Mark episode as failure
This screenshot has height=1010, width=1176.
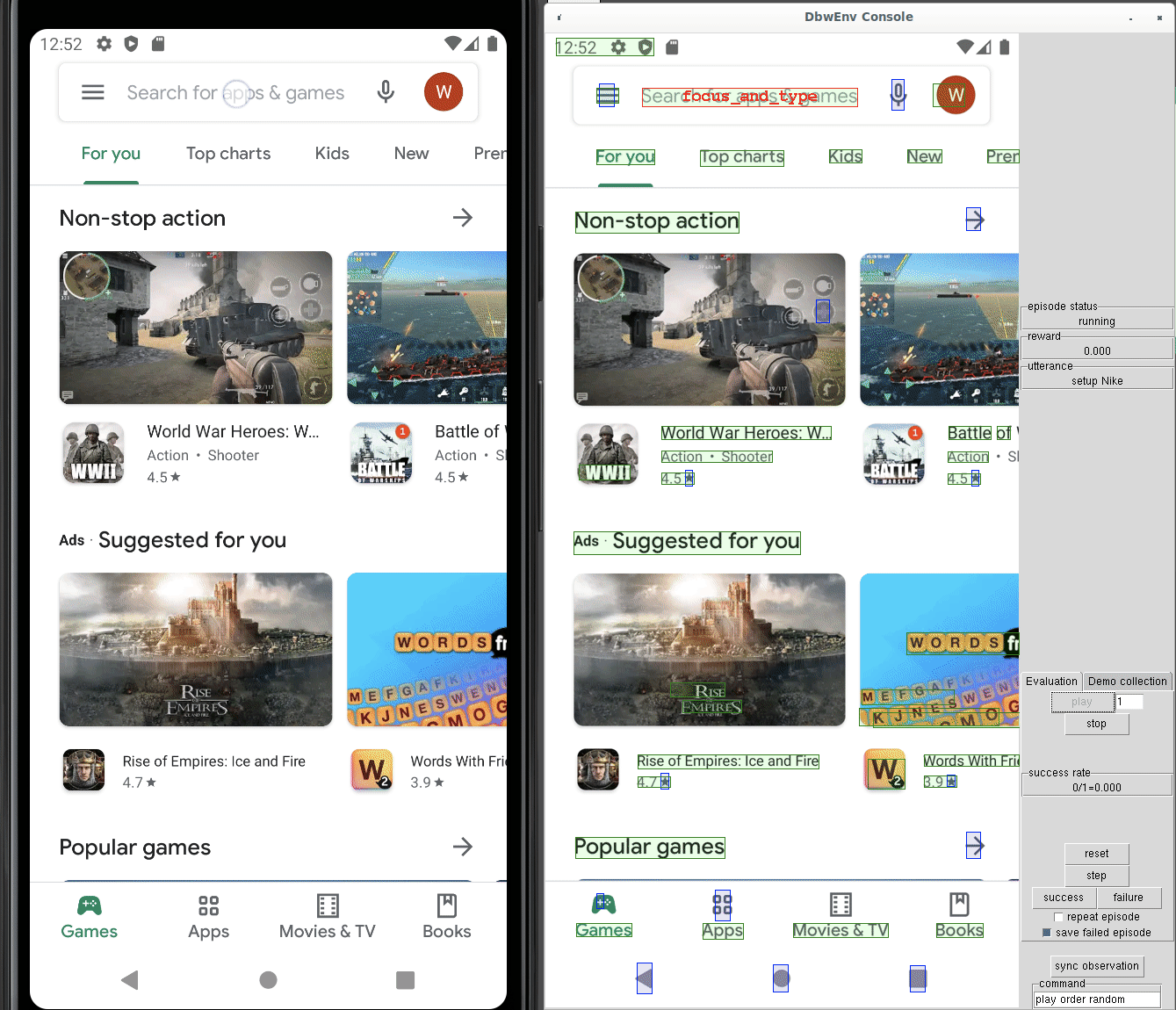(1129, 898)
